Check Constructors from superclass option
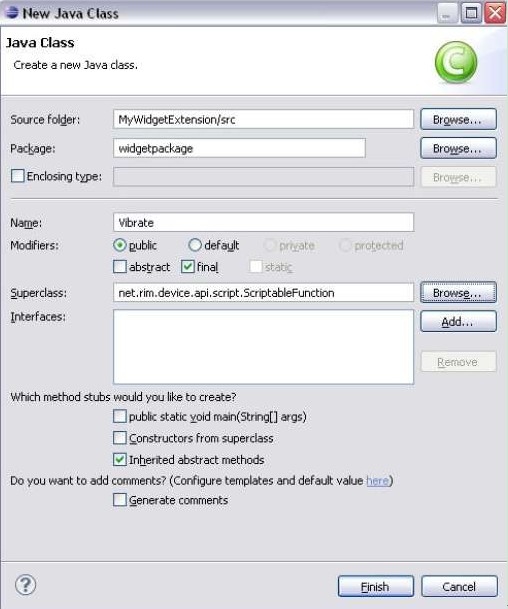508x609 pixels. (x=120, y=438)
